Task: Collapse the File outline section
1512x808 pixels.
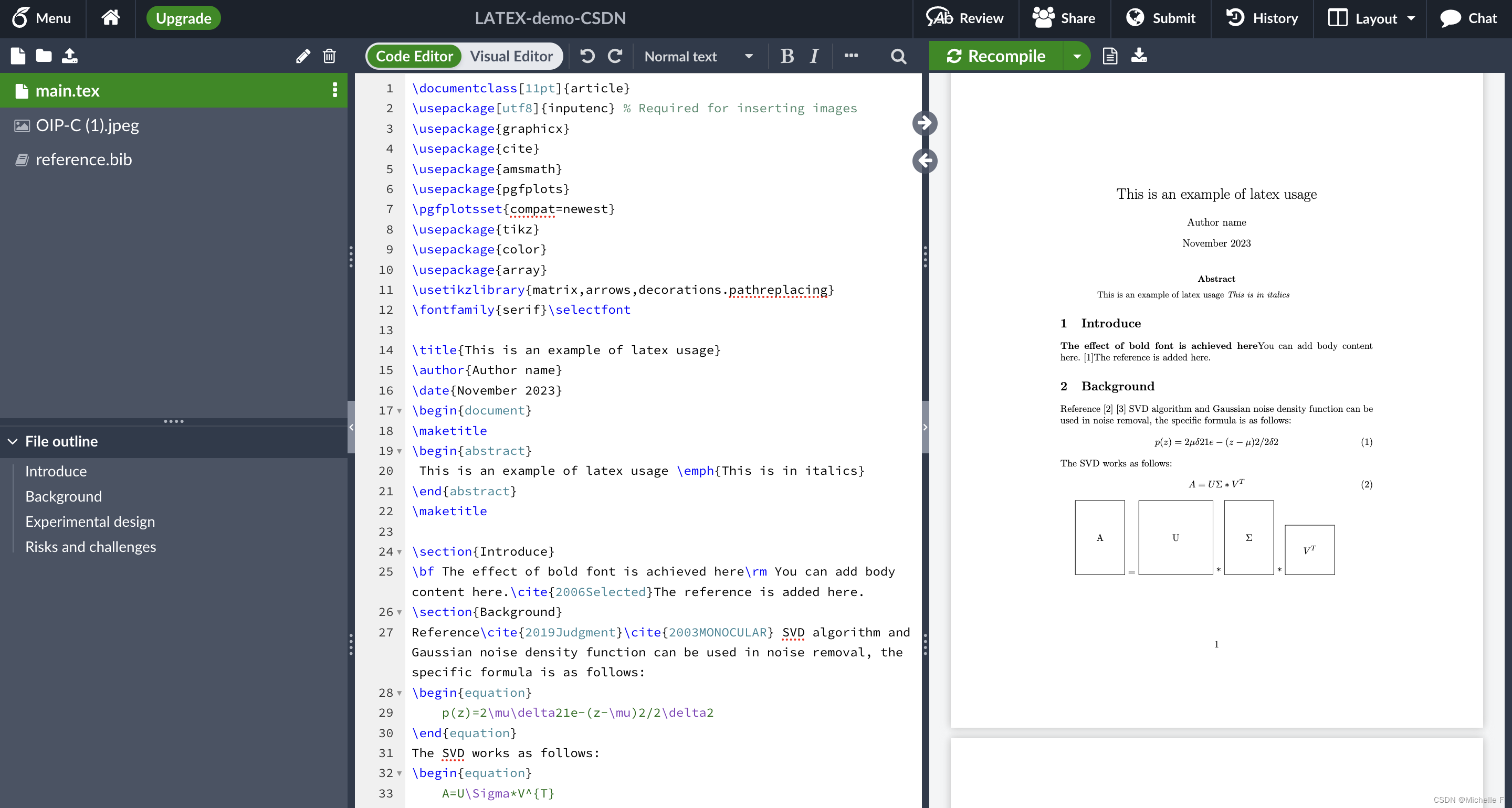Action: (12, 441)
